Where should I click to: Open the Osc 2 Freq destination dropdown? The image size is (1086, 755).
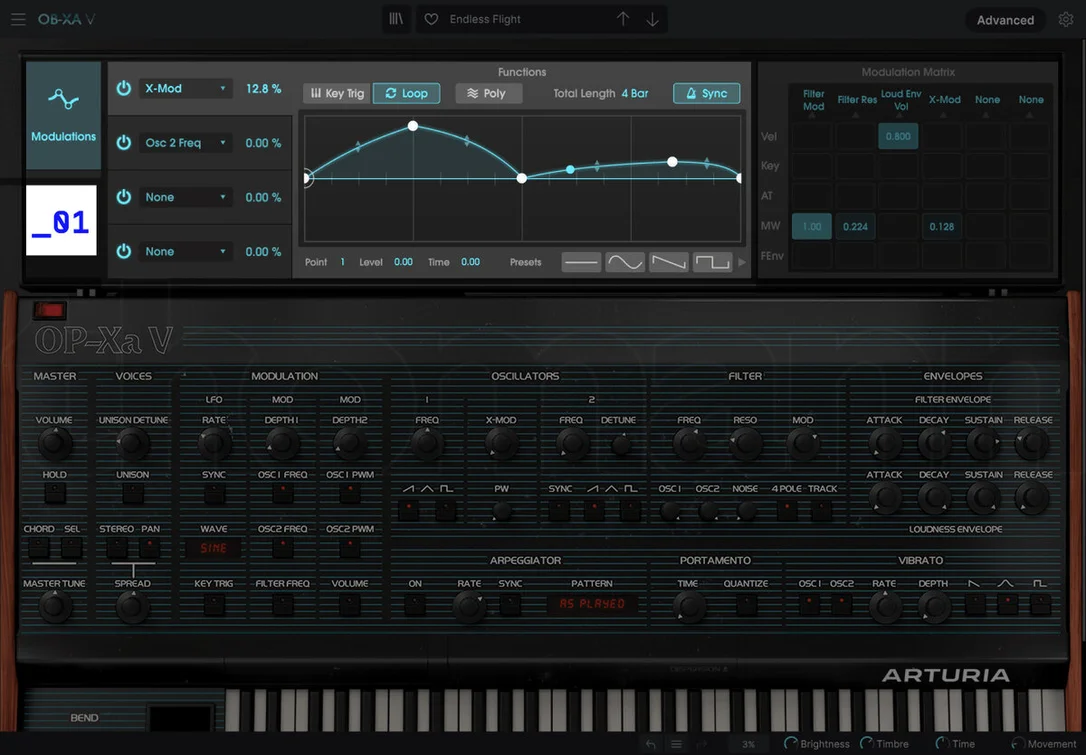(184, 143)
